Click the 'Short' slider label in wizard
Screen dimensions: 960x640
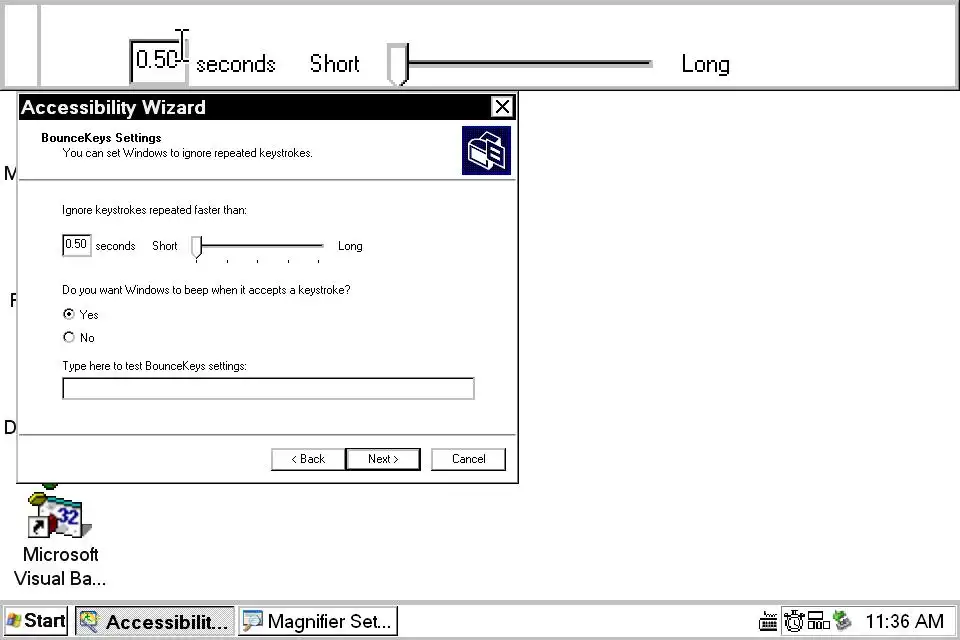(x=165, y=246)
